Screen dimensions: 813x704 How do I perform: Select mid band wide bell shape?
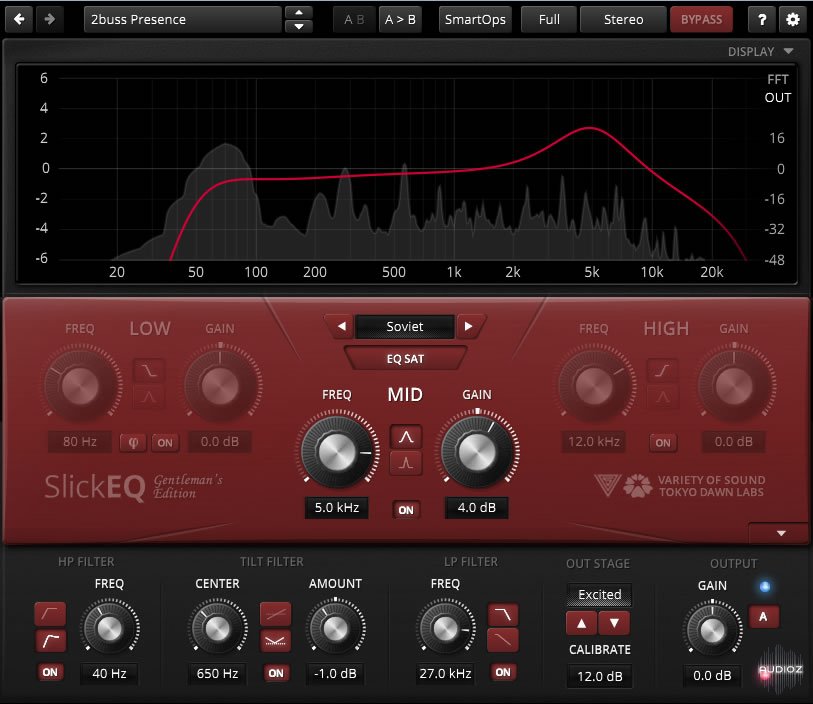click(x=406, y=437)
